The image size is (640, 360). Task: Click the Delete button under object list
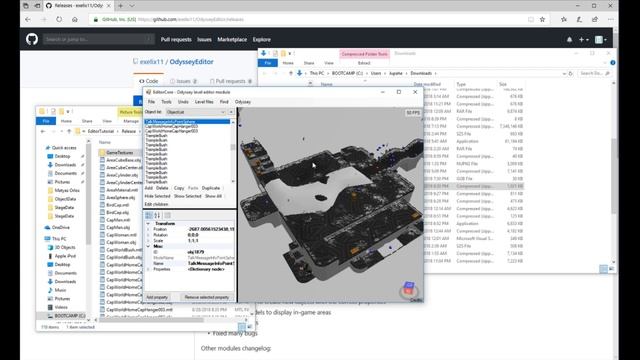click(x=162, y=188)
